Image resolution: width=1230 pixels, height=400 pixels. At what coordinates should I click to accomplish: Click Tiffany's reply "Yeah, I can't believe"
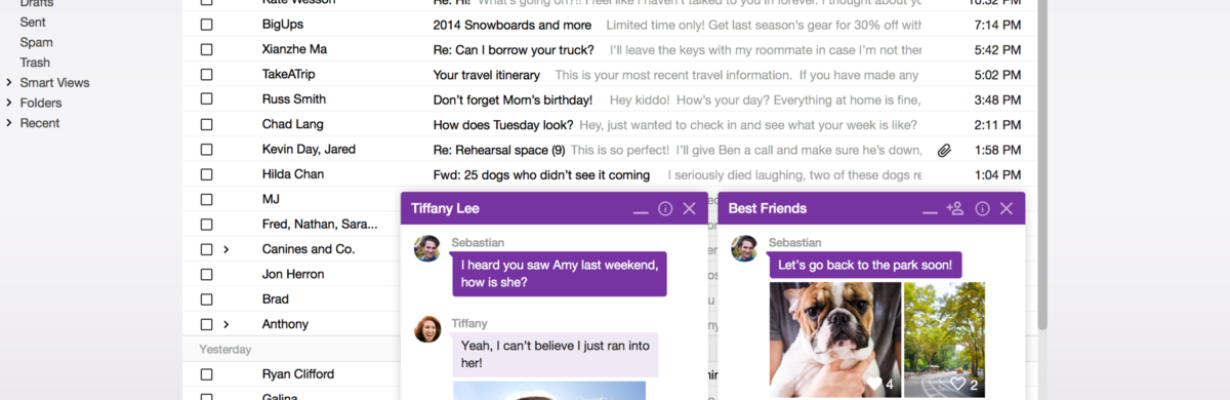coord(555,354)
